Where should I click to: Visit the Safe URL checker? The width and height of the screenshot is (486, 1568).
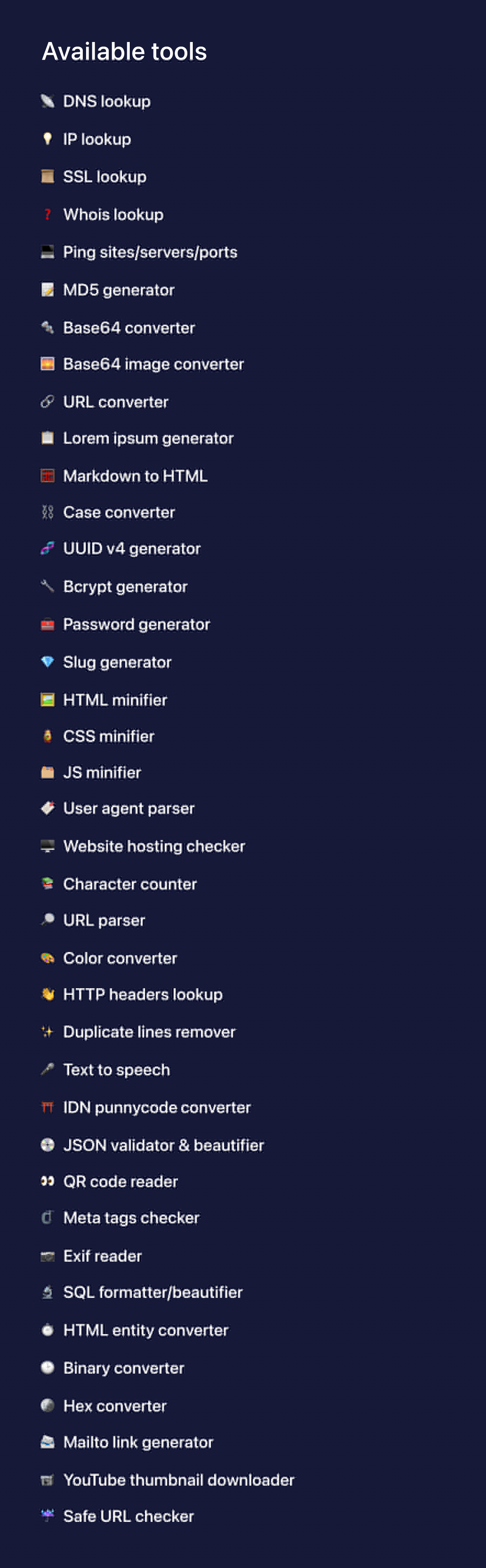tap(129, 1516)
